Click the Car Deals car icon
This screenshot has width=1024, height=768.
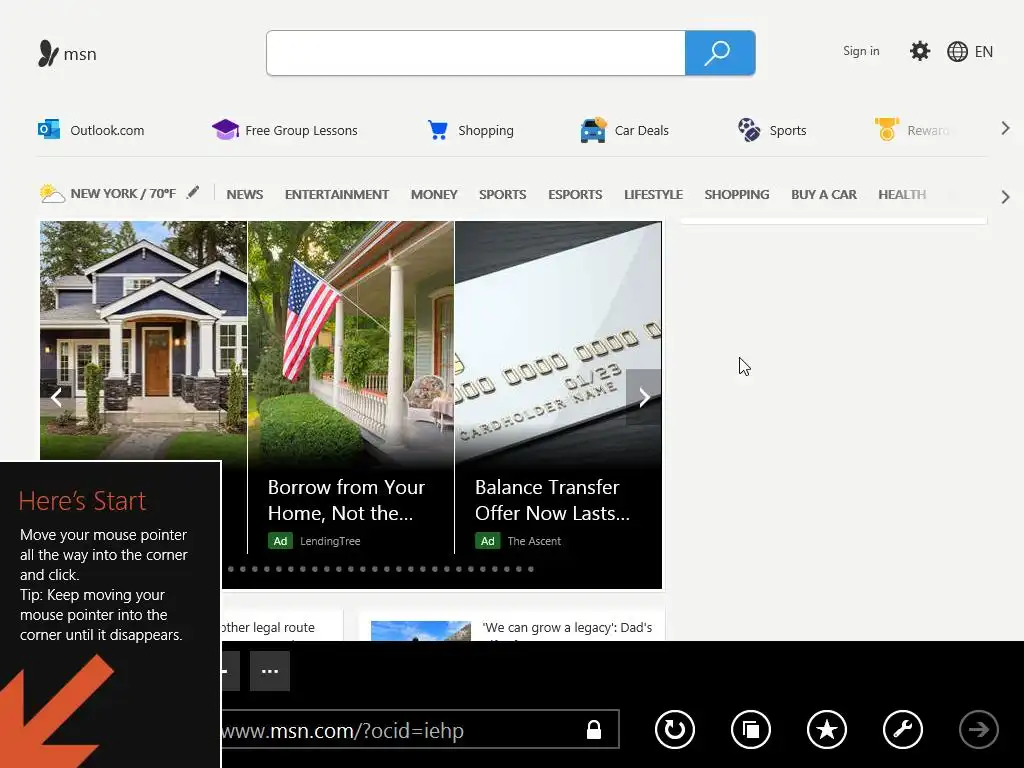coord(593,130)
